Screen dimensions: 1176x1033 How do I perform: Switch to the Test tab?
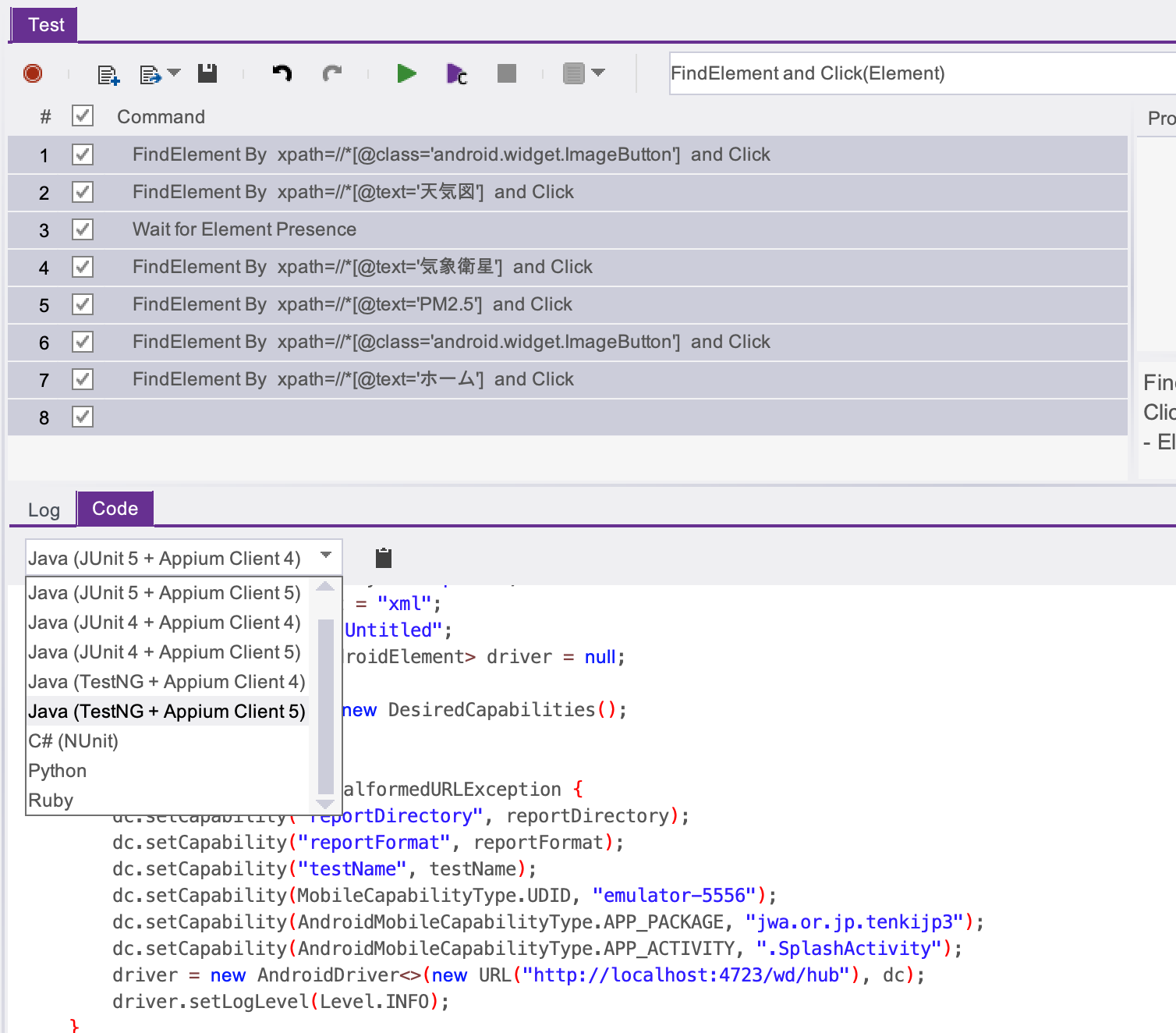tap(45, 25)
